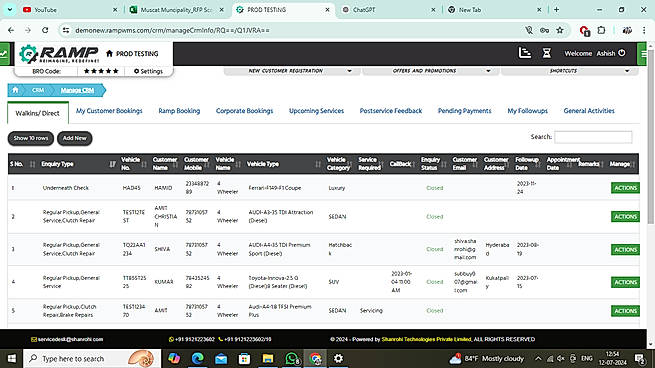Open password manager key icon
This screenshot has width=655, height=368.
(544, 30)
